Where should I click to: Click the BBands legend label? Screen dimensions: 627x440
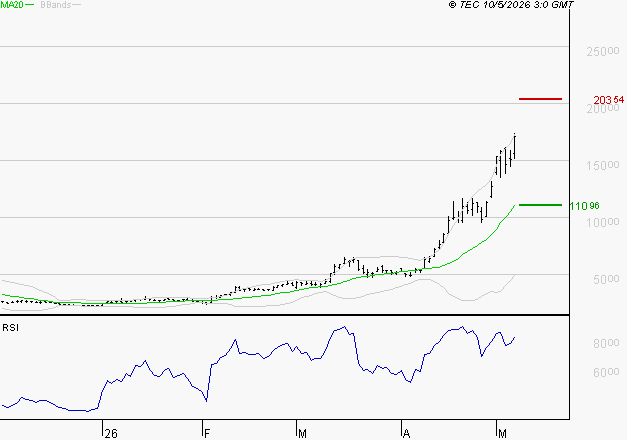(55, 5)
